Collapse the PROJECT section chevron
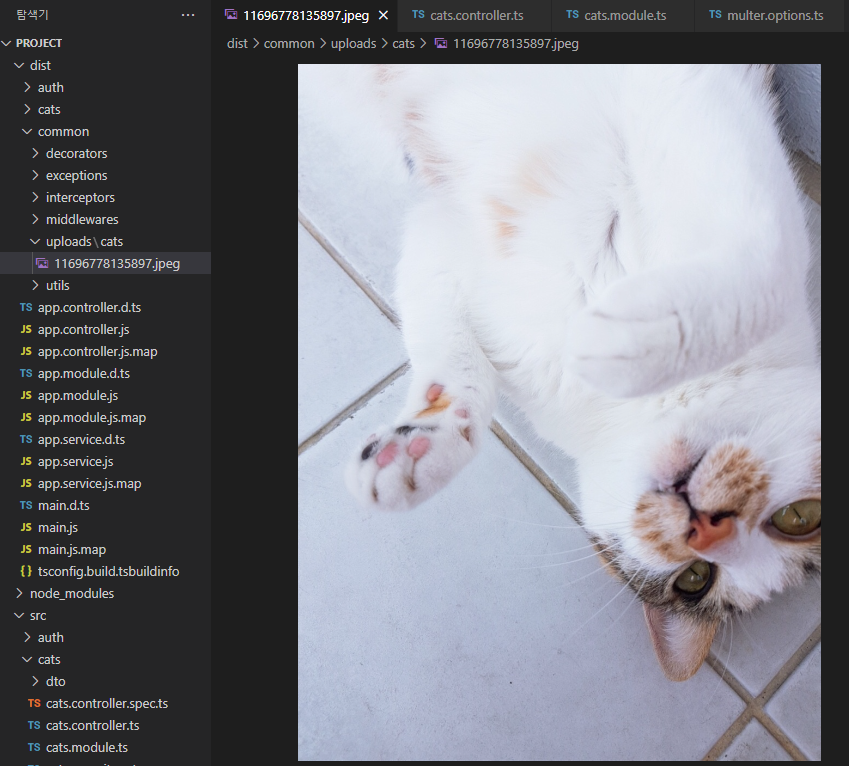849x766 pixels. pyautogui.click(x=6, y=43)
